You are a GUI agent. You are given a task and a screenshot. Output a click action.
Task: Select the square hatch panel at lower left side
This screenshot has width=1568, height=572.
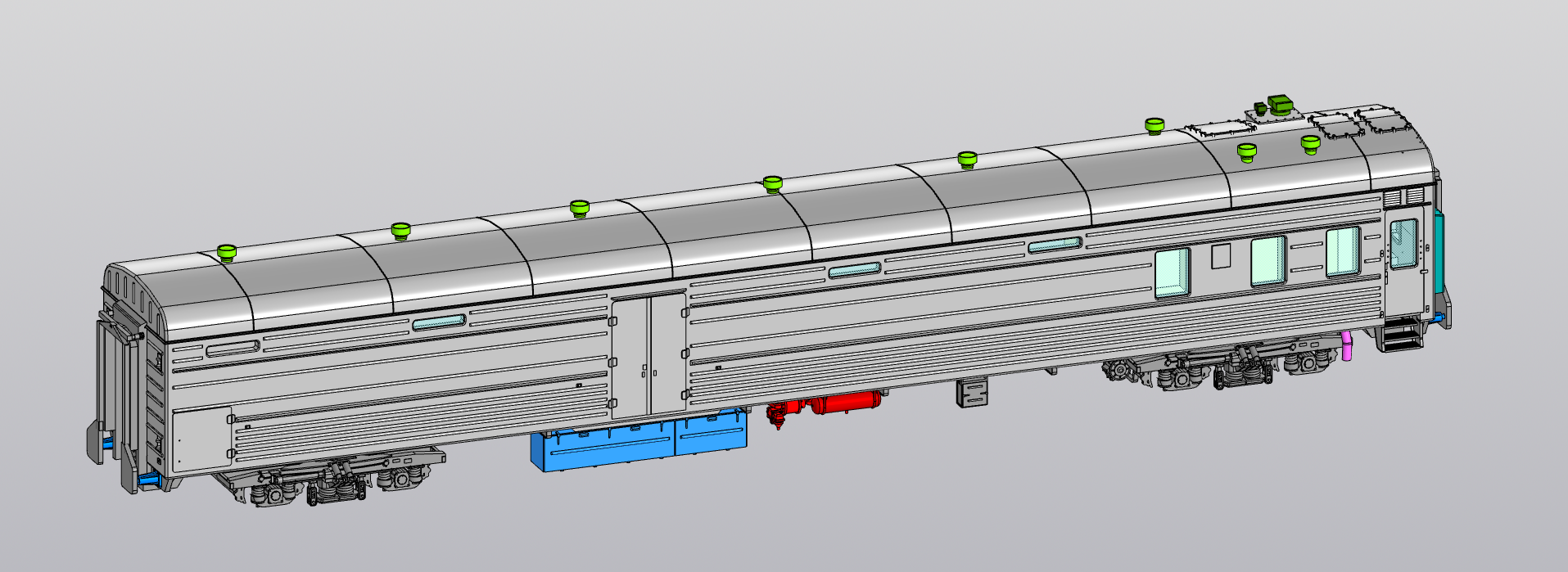coord(202,441)
